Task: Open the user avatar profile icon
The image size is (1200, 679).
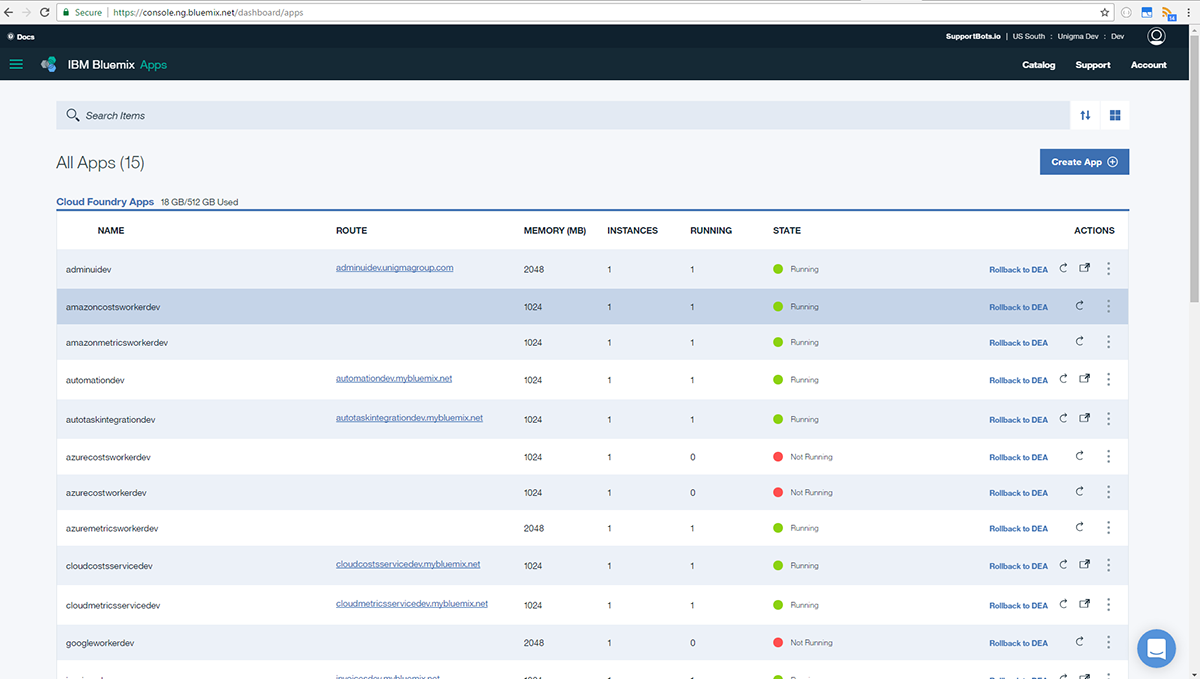Action: click(1156, 36)
